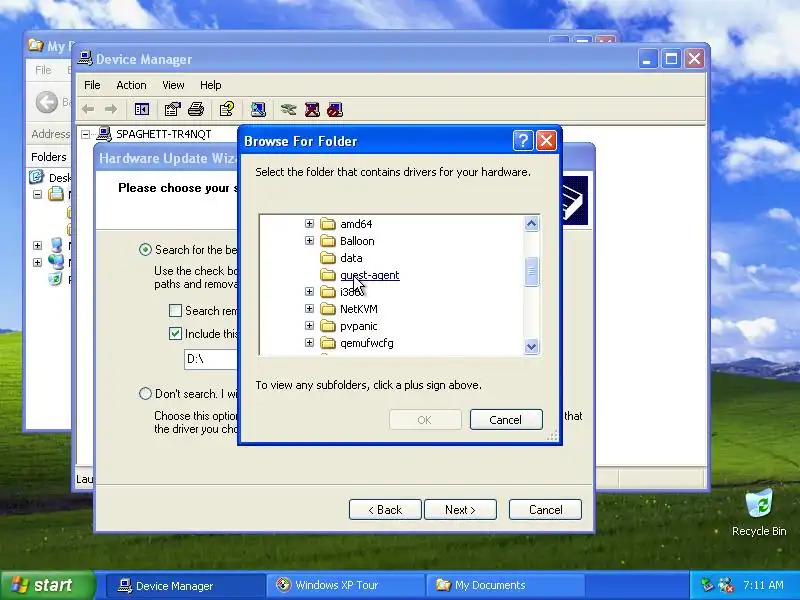800x600 pixels.
Task: Click Scan for hardware changes icon
Action: [258, 109]
